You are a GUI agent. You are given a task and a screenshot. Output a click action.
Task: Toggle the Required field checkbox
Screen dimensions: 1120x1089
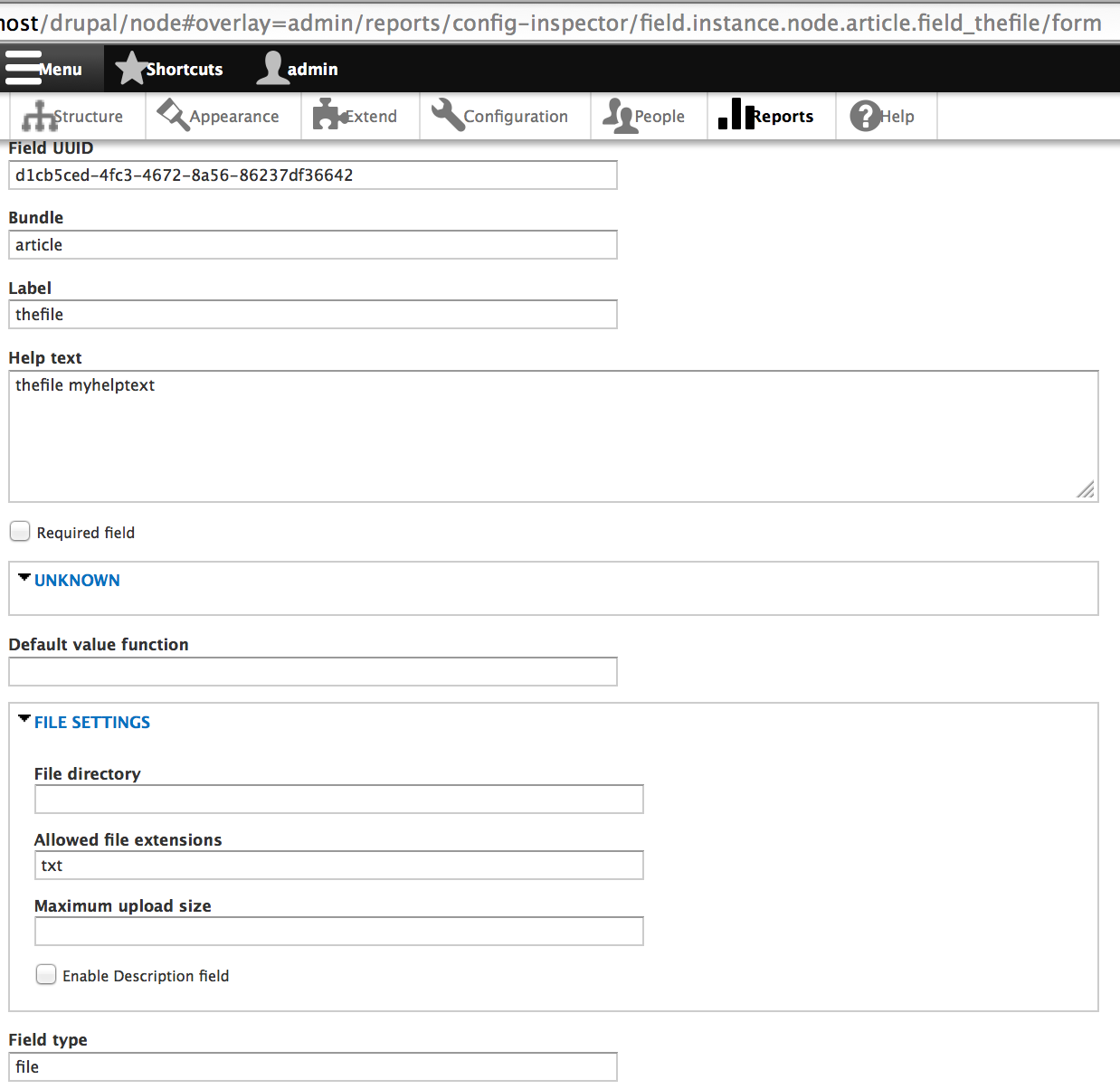click(20, 531)
